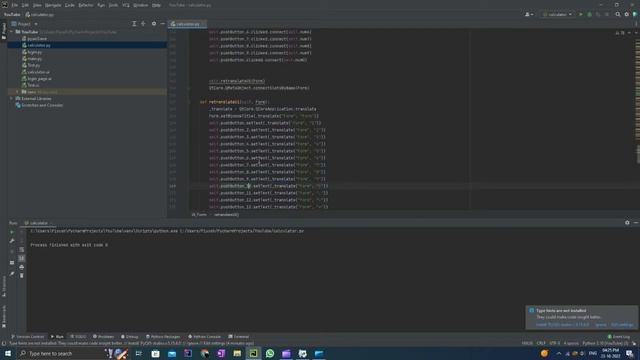Open IDE settings gear in the top toolbar
The width and height of the screenshot is (640, 360).
point(627,14)
